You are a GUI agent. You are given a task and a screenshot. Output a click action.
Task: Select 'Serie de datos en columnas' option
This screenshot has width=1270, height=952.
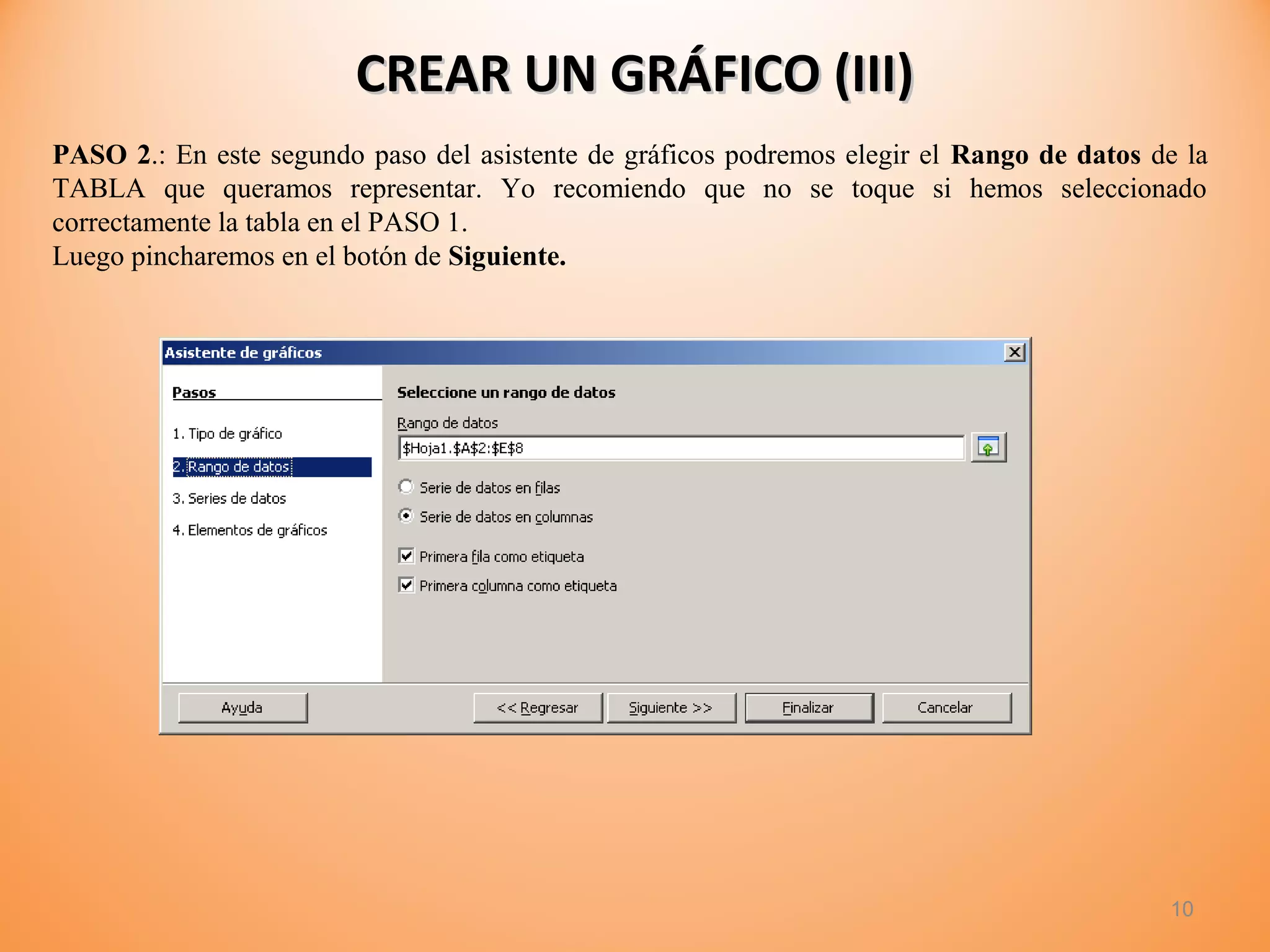[406, 516]
